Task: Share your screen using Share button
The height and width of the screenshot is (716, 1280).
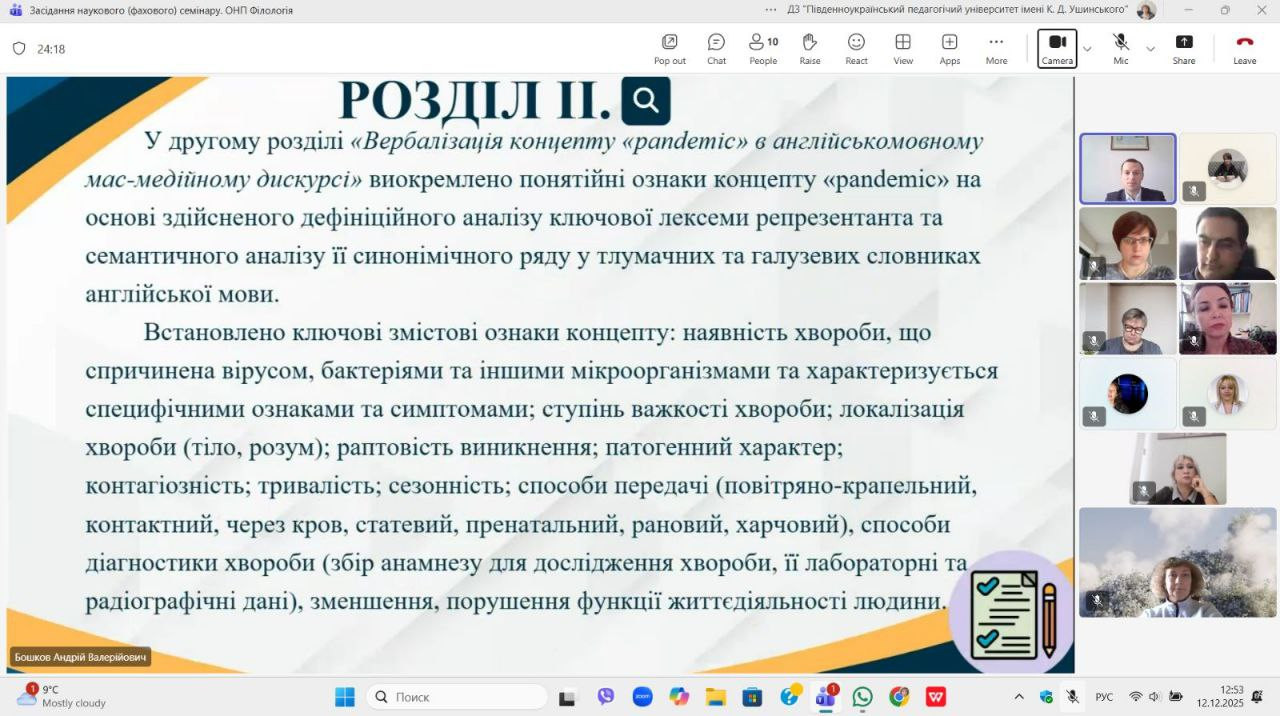Action: (x=1184, y=48)
